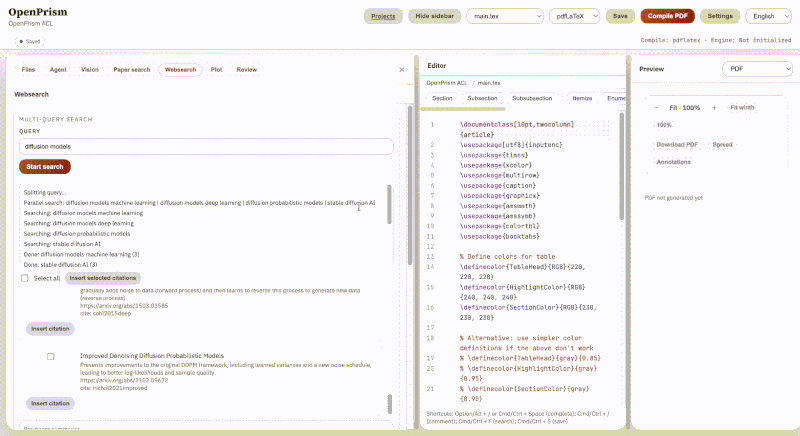Open Settings from the top bar
The height and width of the screenshot is (436, 800).
point(720,16)
